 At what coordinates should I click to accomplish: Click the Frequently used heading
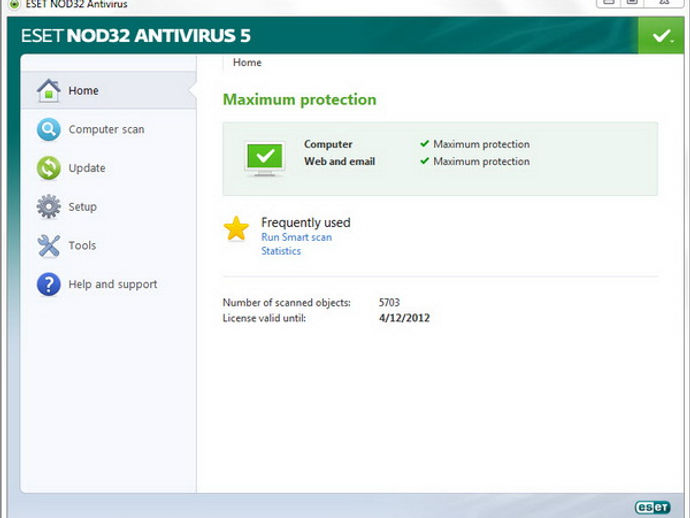click(x=305, y=223)
